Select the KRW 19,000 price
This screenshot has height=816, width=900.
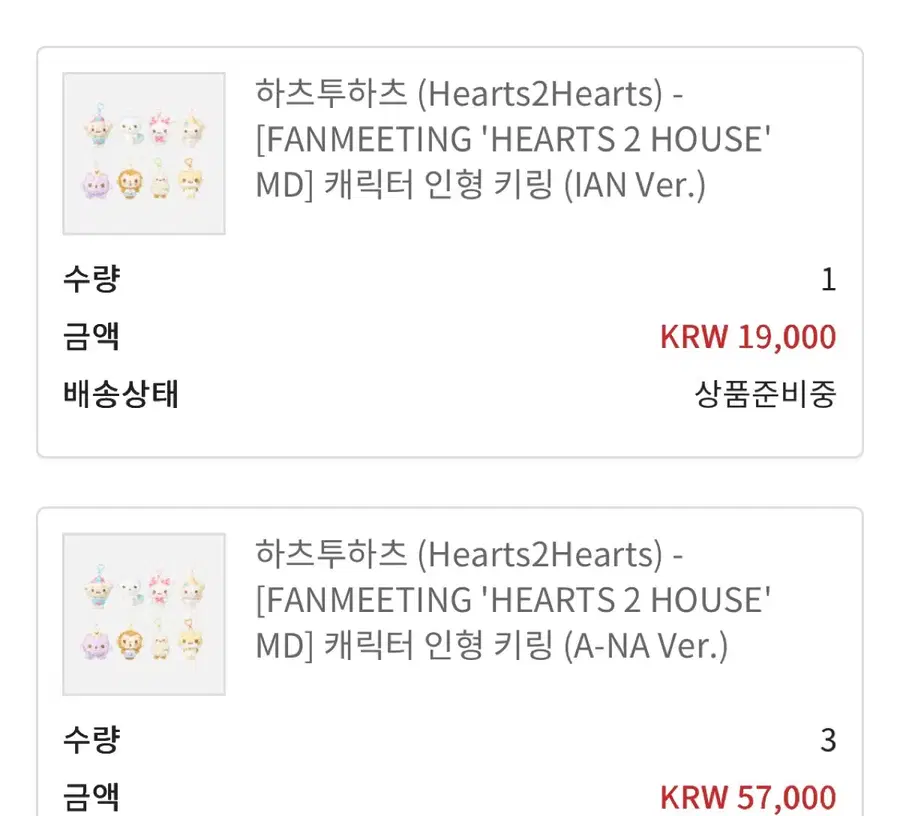click(747, 337)
